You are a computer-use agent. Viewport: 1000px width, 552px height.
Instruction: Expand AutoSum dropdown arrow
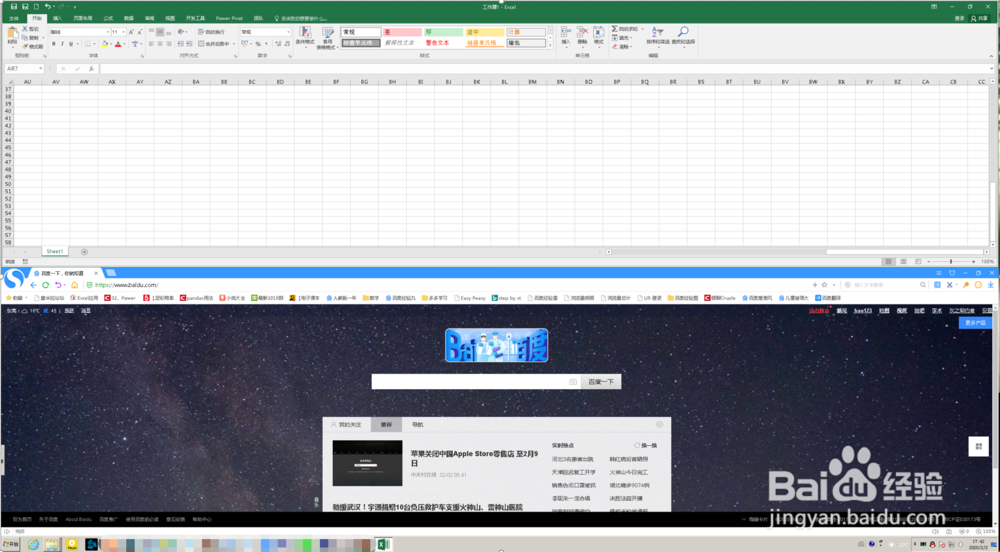tap(642, 29)
